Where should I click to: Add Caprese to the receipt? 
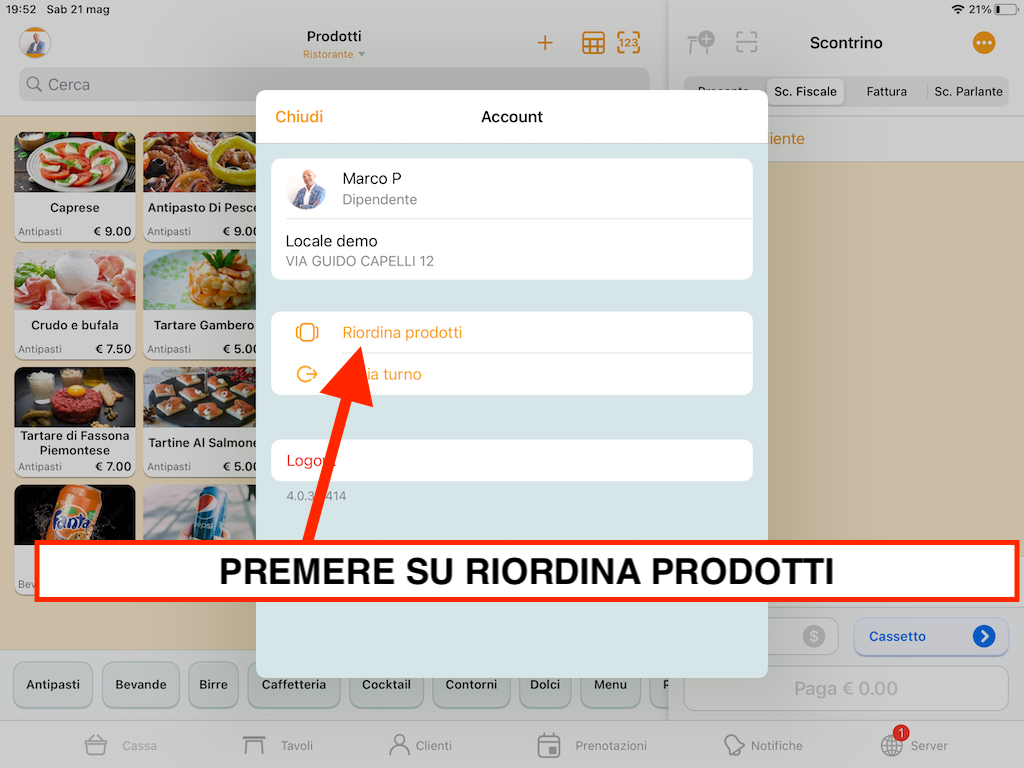(75, 187)
